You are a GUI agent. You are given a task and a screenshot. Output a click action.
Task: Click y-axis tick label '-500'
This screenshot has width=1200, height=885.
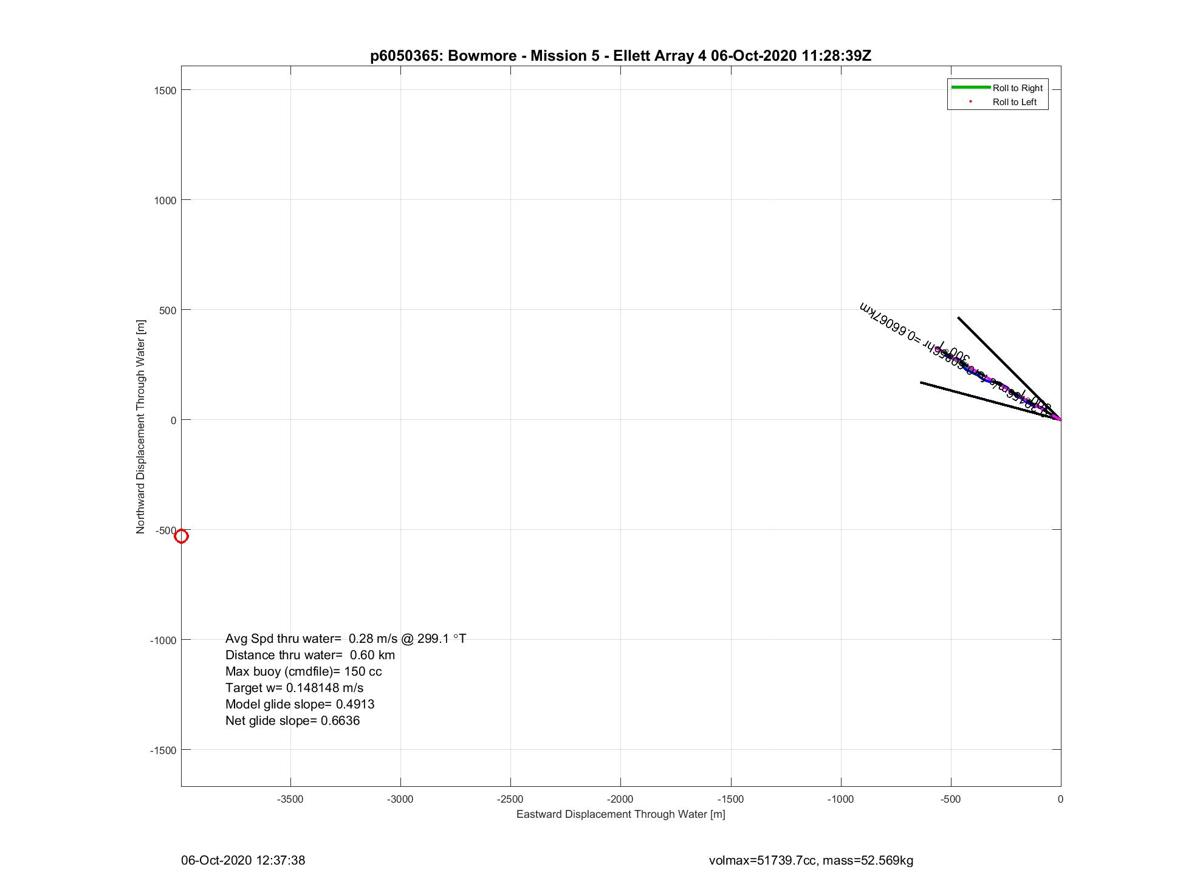(166, 530)
